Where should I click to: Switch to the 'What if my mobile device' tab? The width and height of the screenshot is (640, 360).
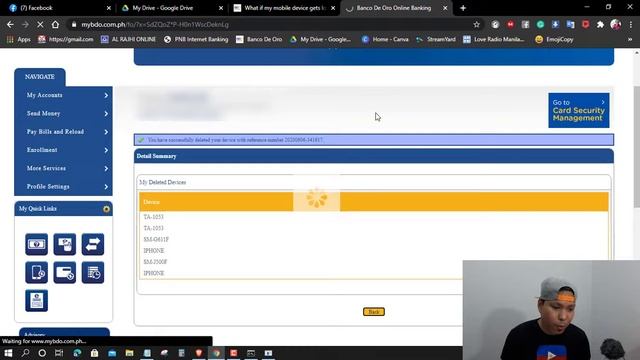point(284,8)
